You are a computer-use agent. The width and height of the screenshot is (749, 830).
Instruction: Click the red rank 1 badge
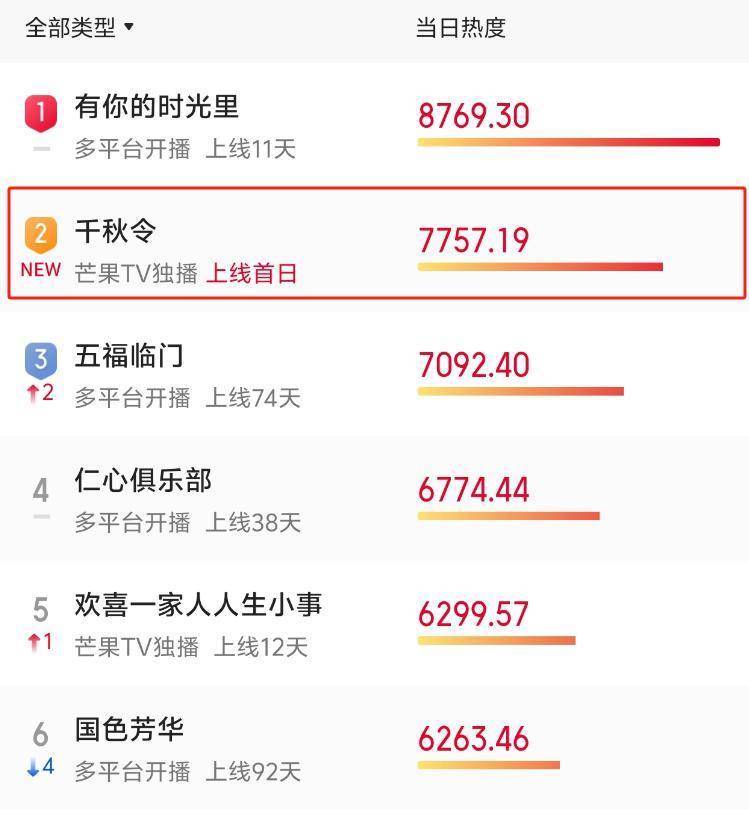coord(41,112)
